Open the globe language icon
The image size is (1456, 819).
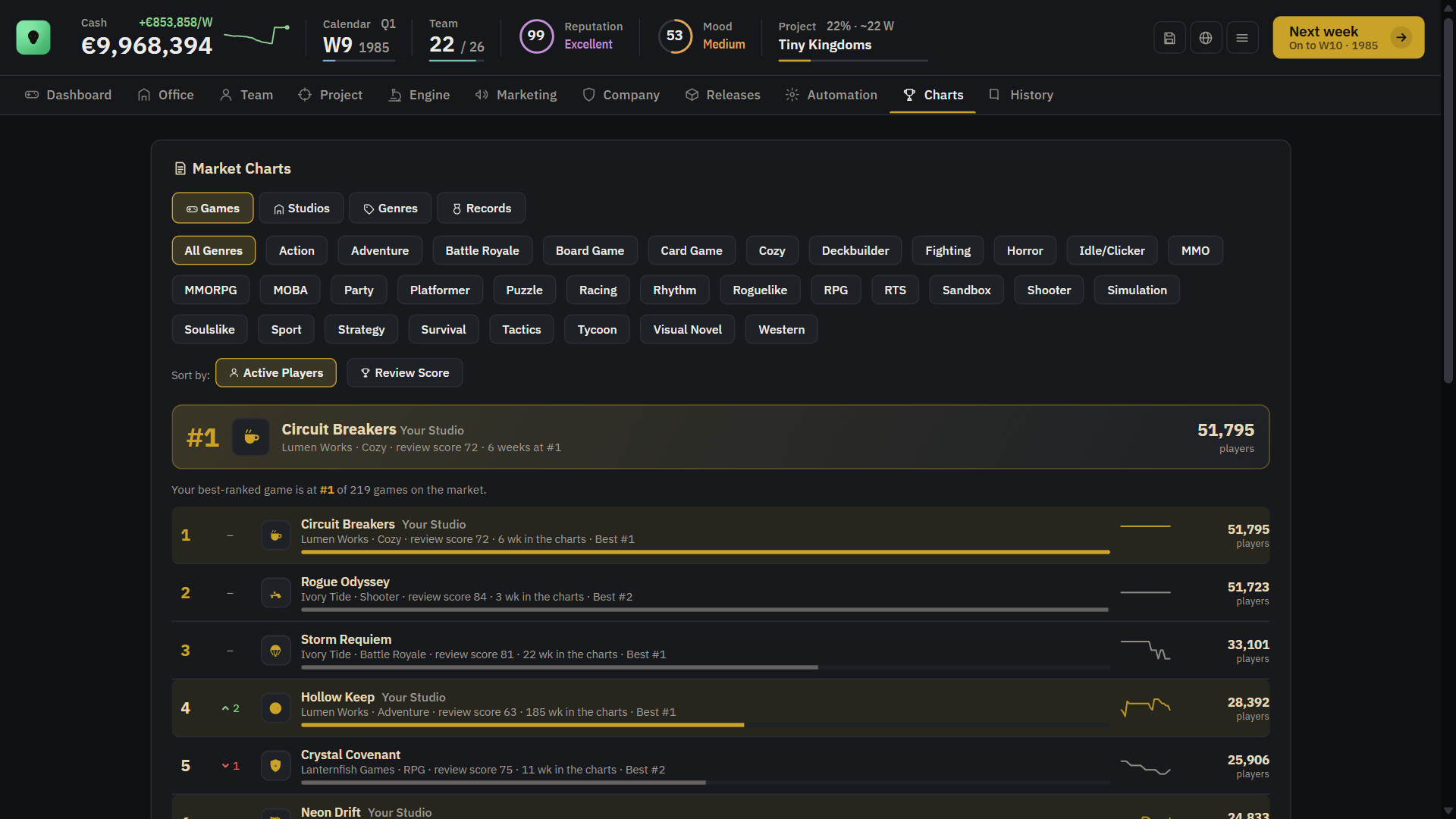click(x=1206, y=38)
